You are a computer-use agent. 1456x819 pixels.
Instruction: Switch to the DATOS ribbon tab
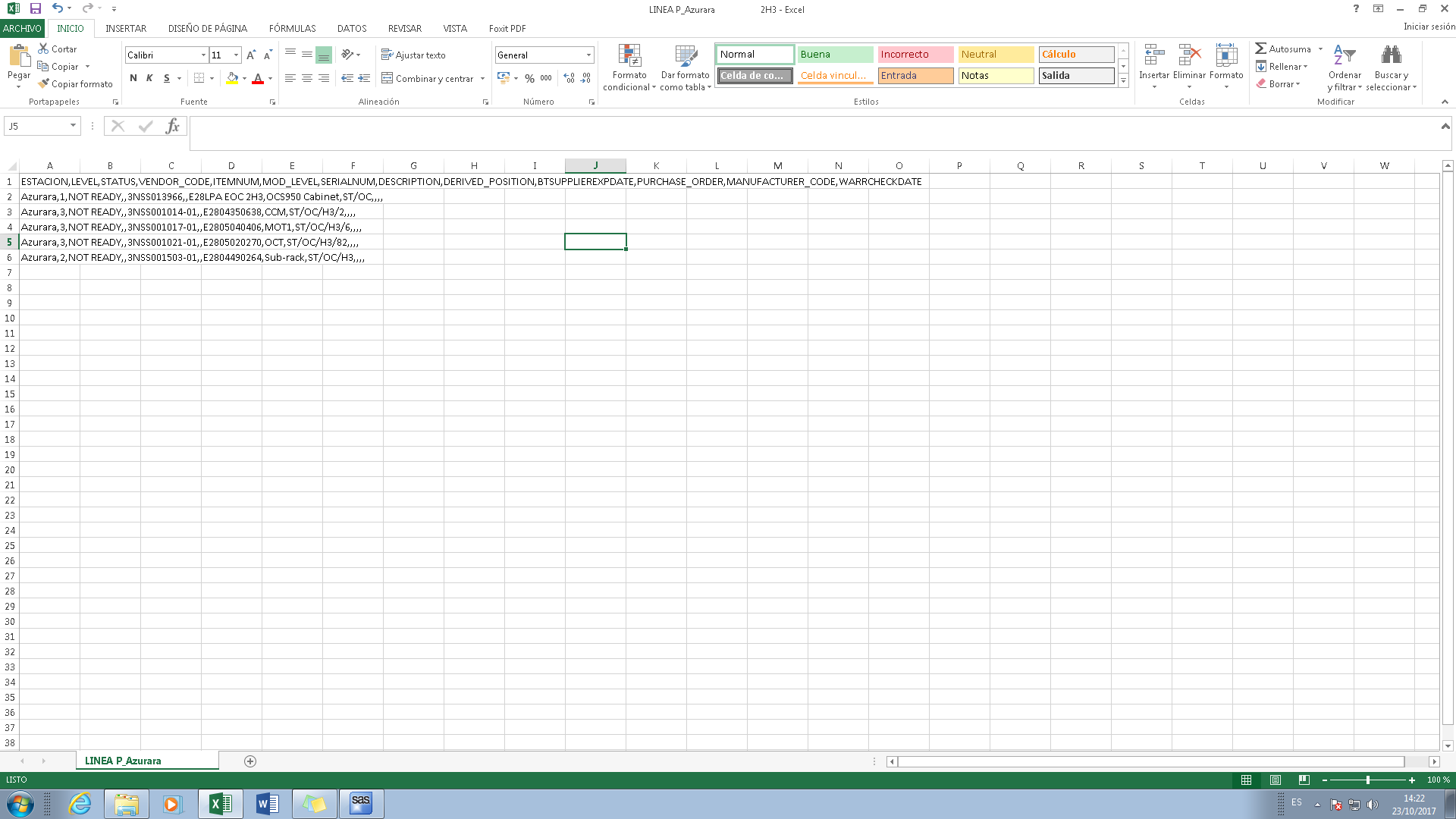coord(352,29)
